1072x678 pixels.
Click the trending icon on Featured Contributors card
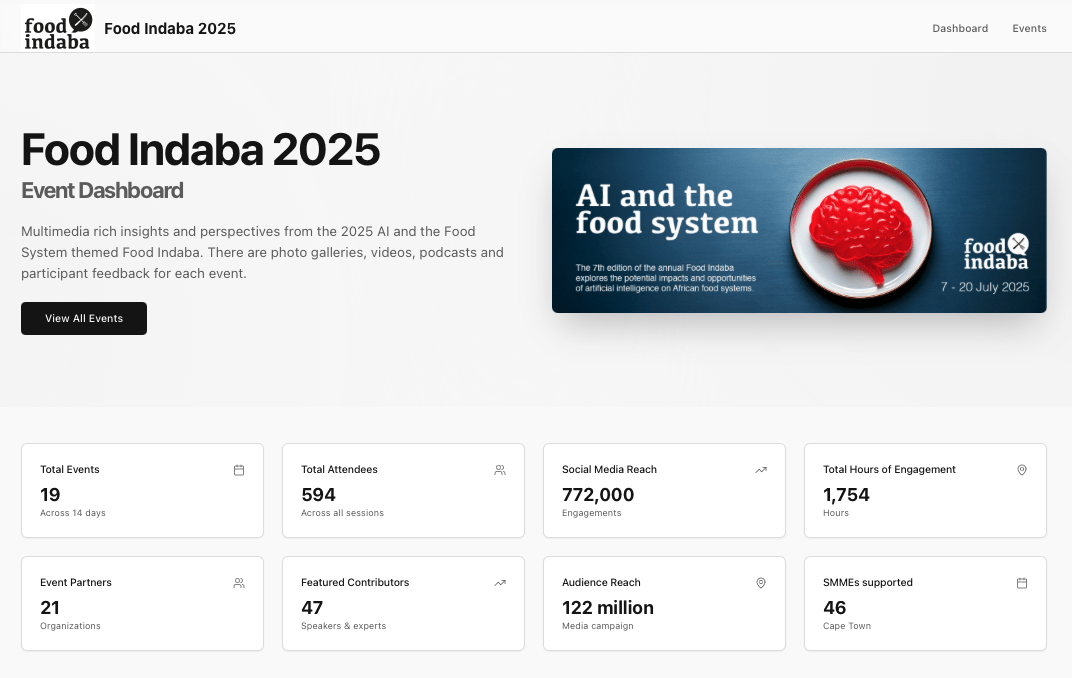[500, 583]
